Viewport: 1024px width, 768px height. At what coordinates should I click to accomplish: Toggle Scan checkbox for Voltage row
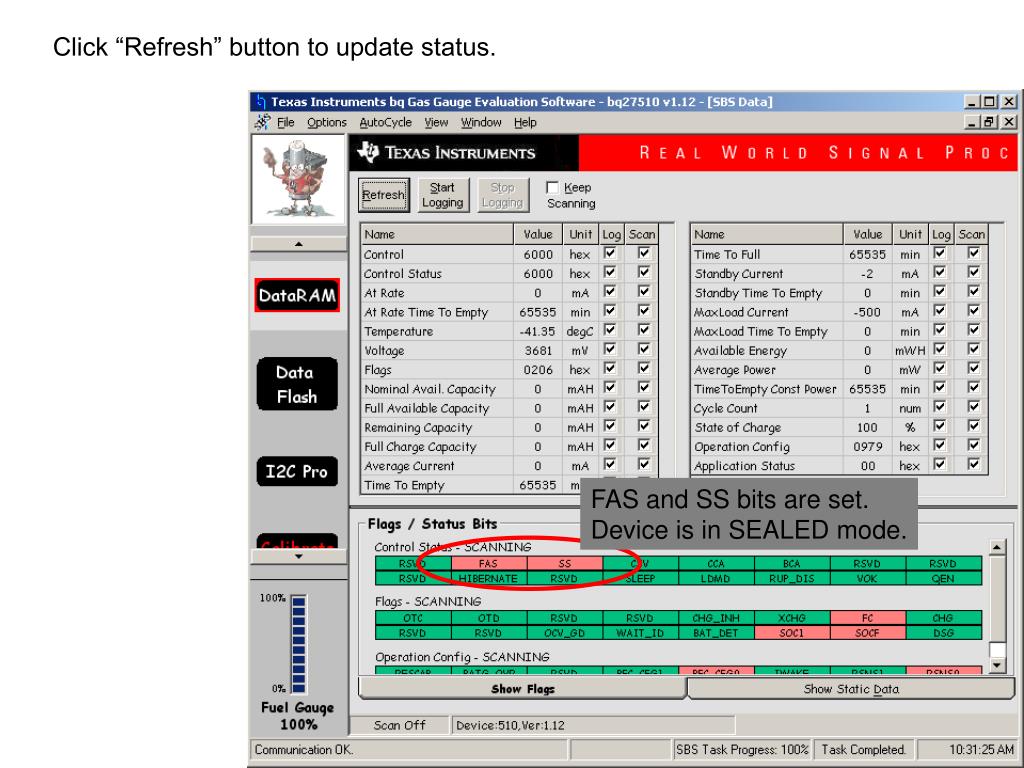(x=644, y=349)
